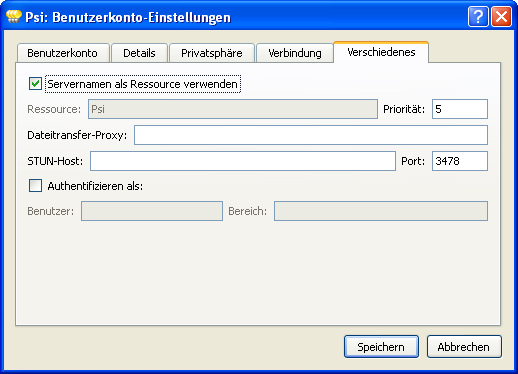Image resolution: width=518 pixels, height=374 pixels.
Task: Click the disabled Benutzer field
Action: coord(152,211)
